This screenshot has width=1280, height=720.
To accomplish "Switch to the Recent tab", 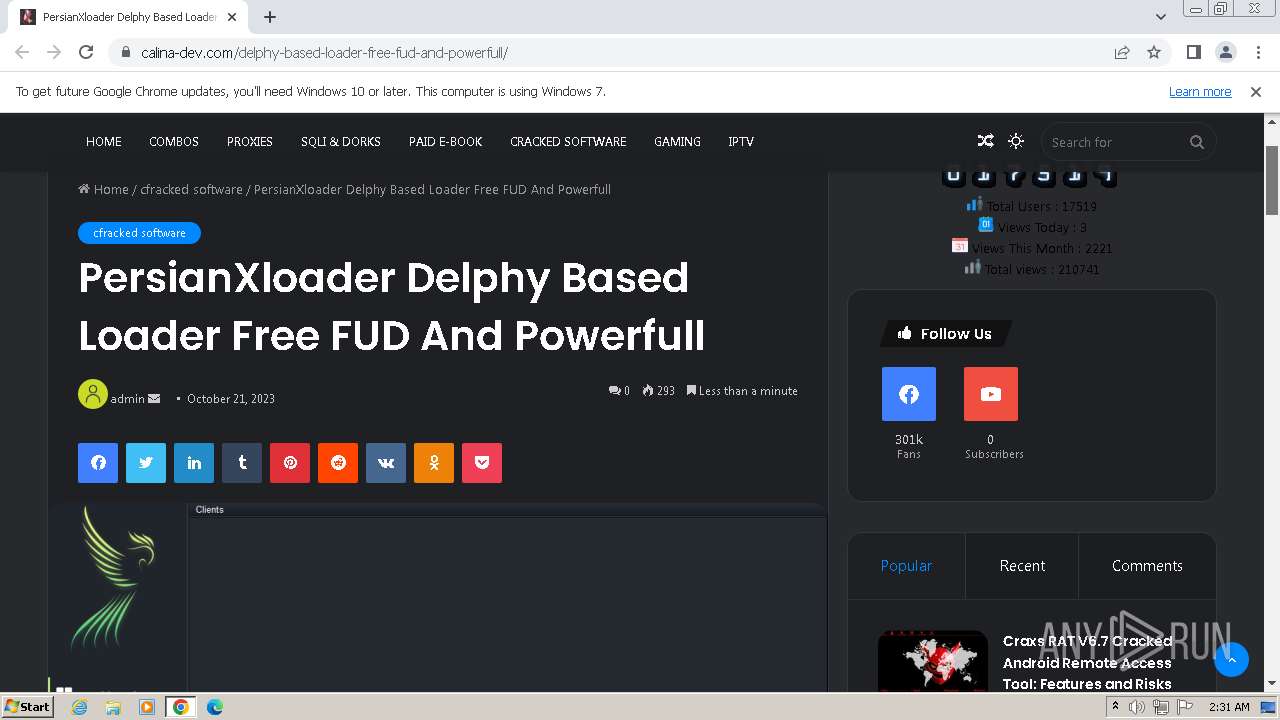I will [x=1022, y=566].
